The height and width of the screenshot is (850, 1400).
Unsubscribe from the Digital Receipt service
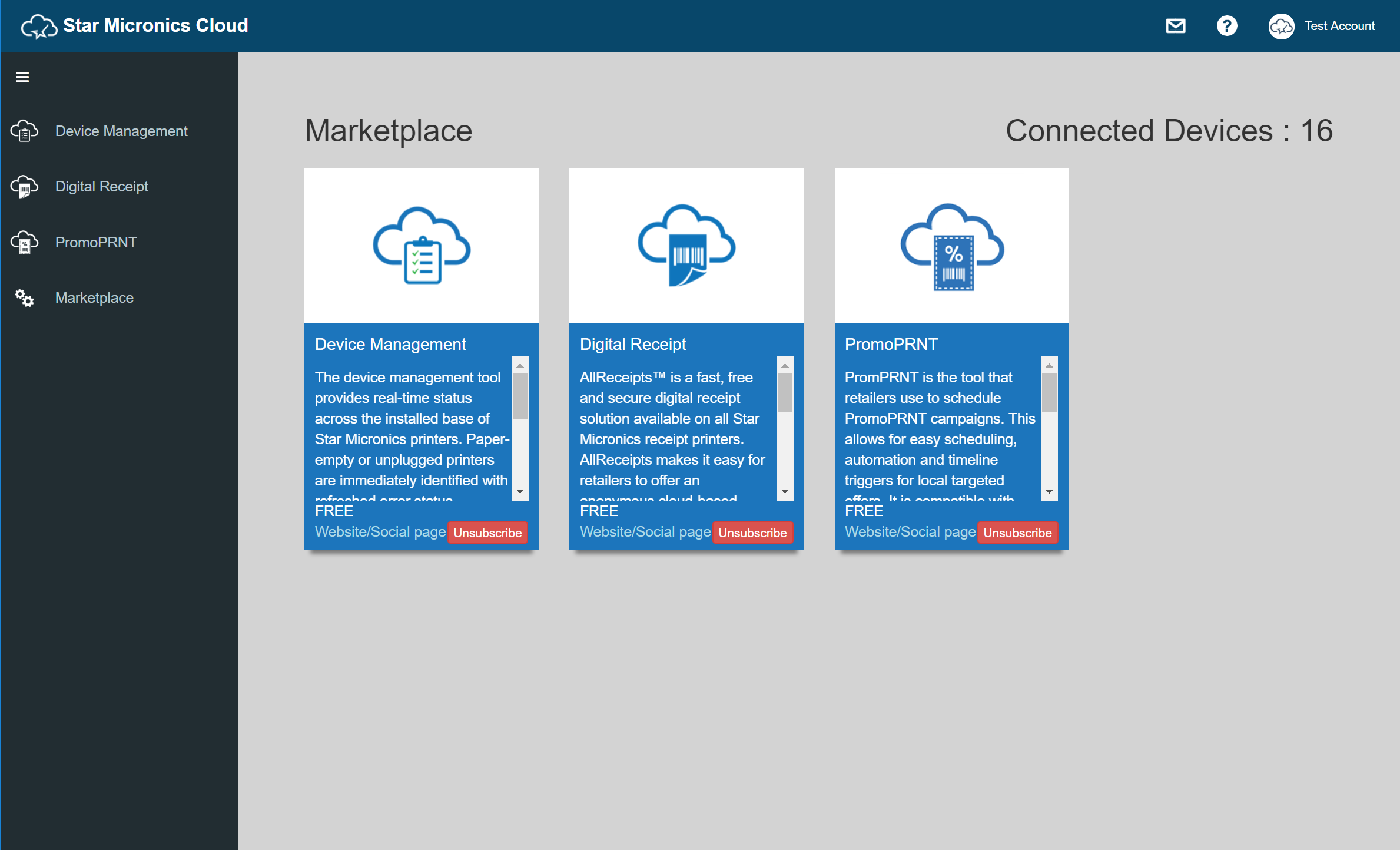point(752,533)
